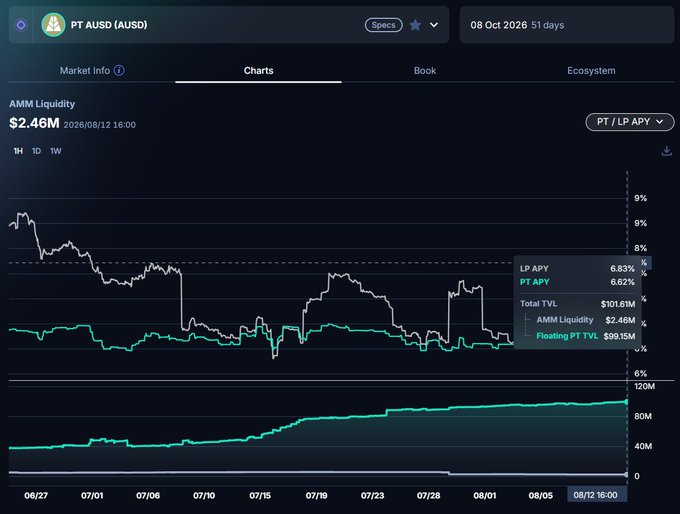Click the LP APY value 6.83% in tooltip
680x514 pixels.
tap(622, 268)
